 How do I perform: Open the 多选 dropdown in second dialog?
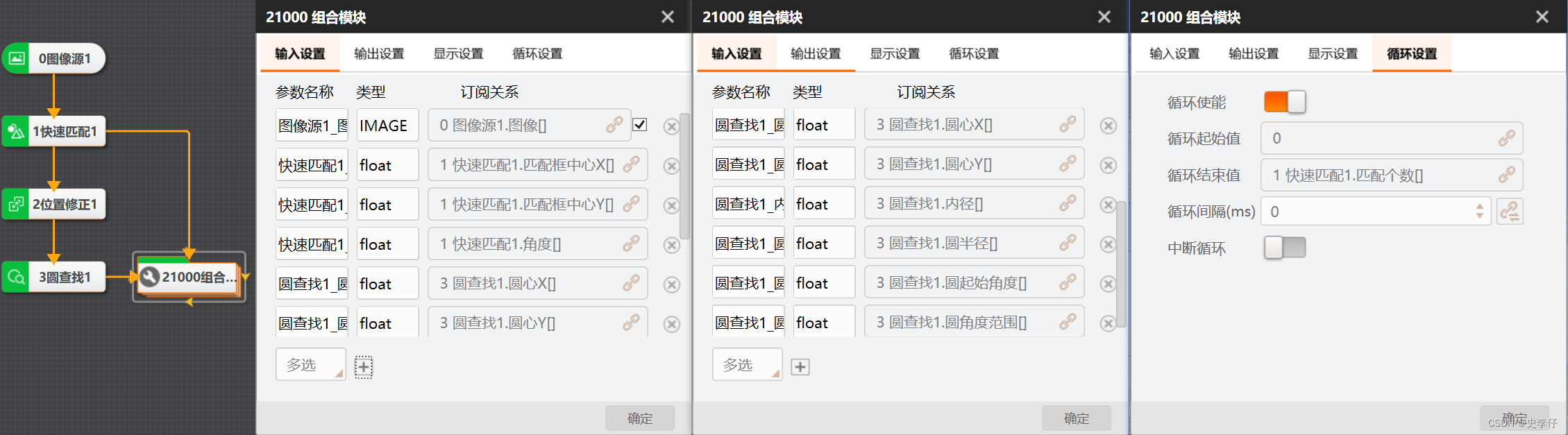[x=748, y=364]
